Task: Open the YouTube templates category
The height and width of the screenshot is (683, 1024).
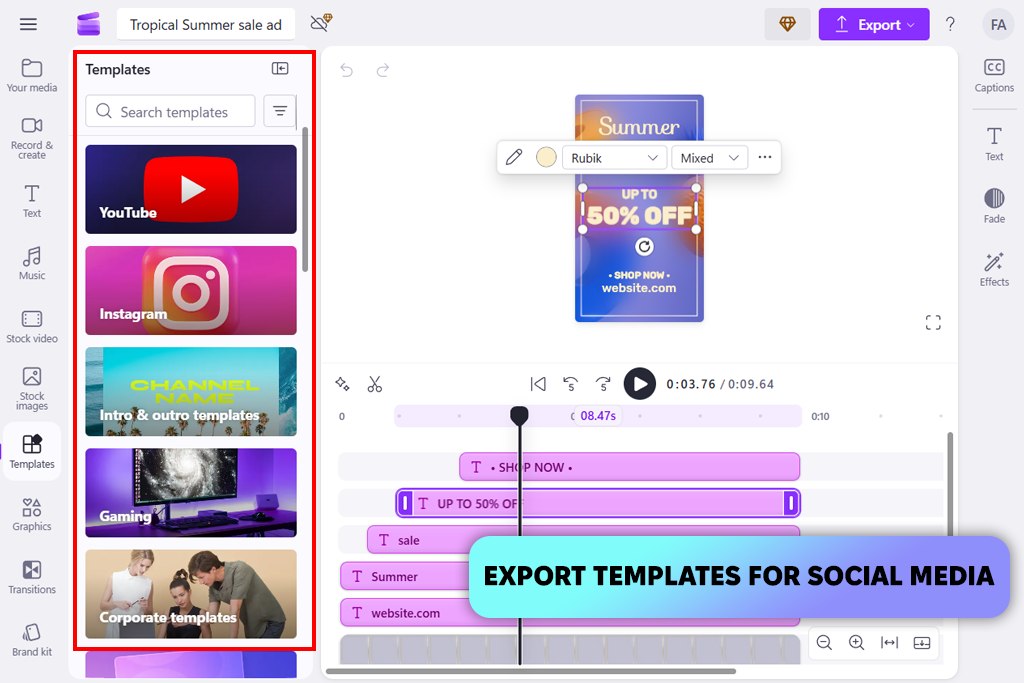Action: pyautogui.click(x=191, y=189)
